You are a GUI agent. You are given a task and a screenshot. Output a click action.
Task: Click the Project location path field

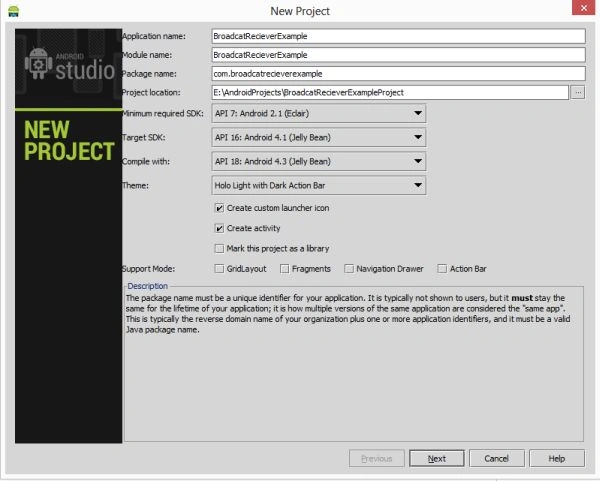coord(390,93)
